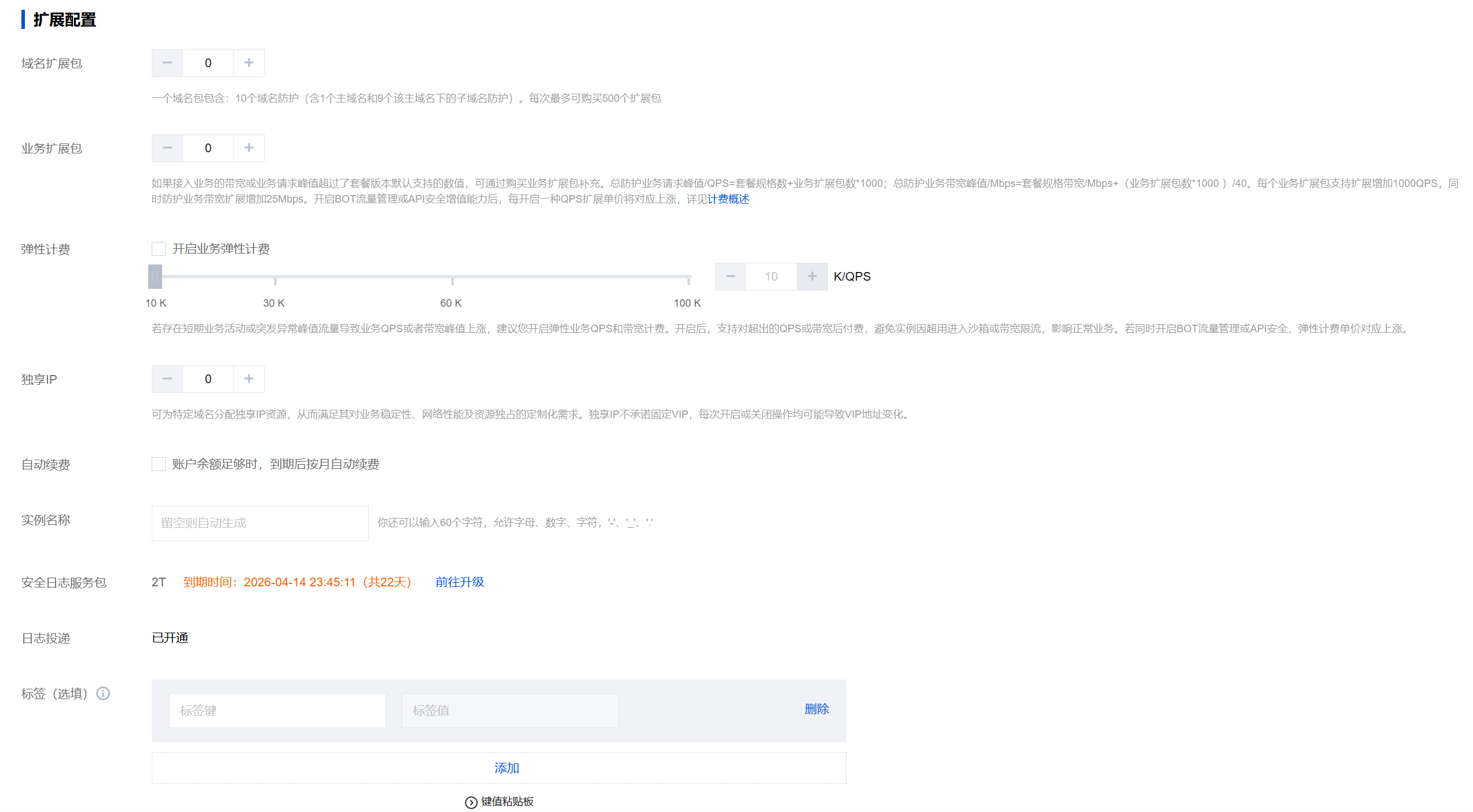The image size is (1473, 812).
Task: Check the 到期后按月自动续费 auto-renew option
Action: coord(159,464)
